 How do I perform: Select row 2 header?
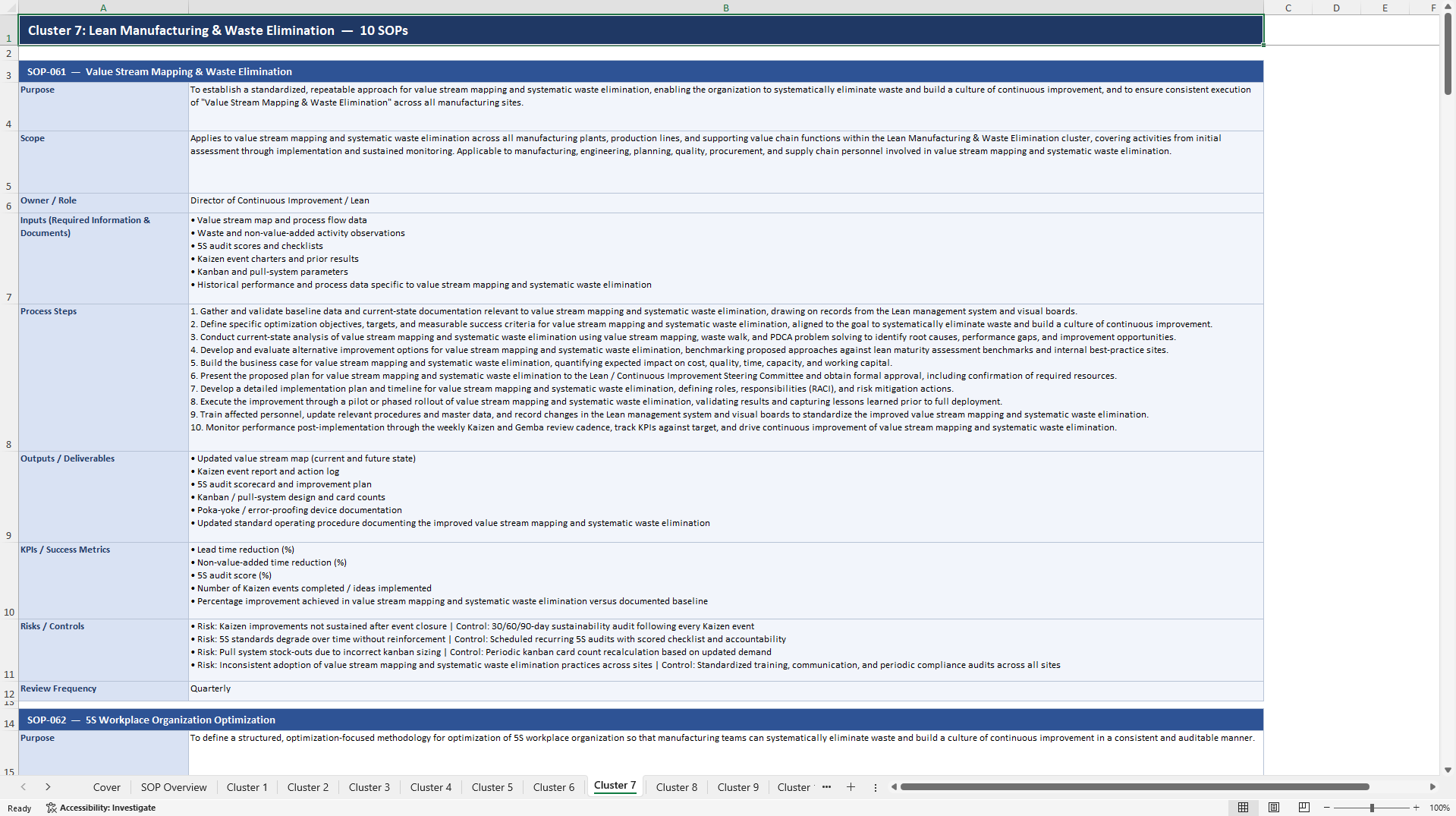pos(9,53)
